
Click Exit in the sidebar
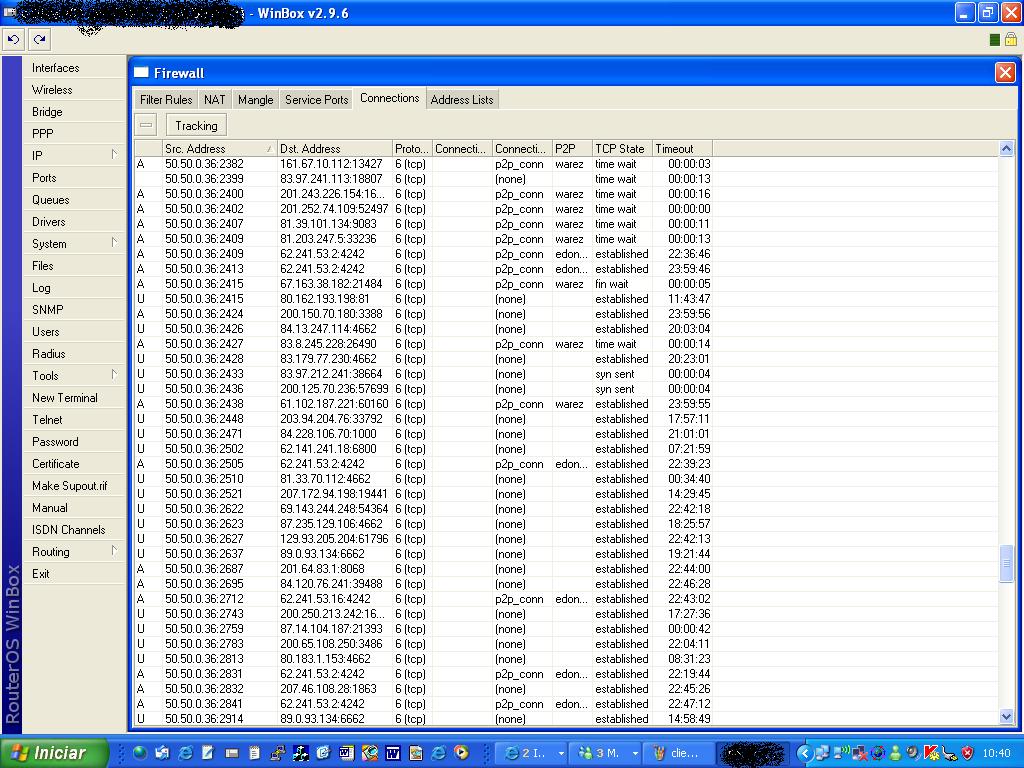tap(74, 573)
